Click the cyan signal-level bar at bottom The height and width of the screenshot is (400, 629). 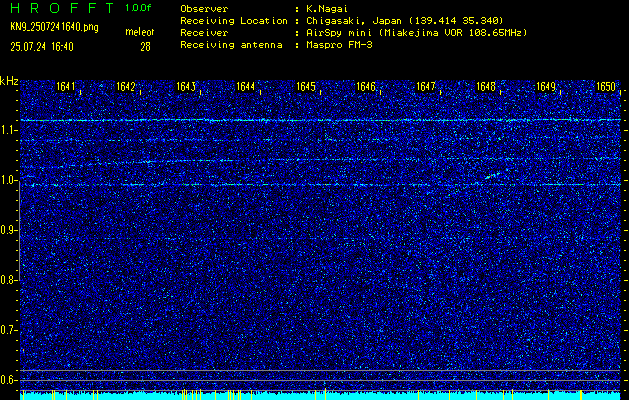[x=320, y=395]
